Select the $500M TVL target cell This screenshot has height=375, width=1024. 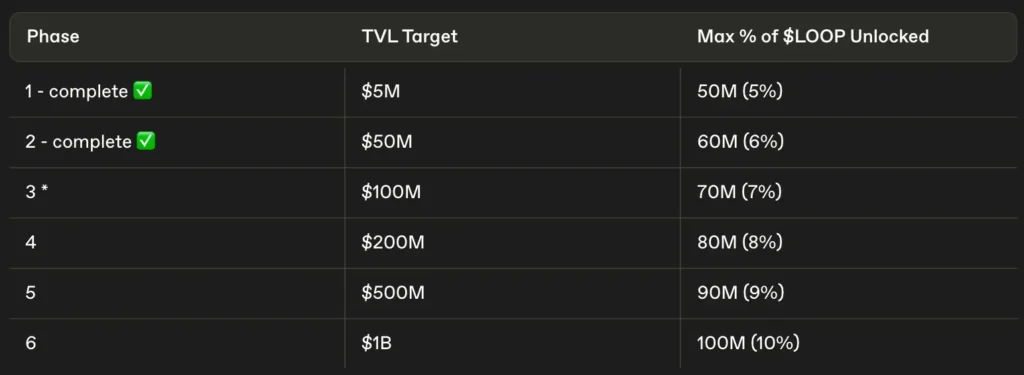pyautogui.click(x=513, y=293)
